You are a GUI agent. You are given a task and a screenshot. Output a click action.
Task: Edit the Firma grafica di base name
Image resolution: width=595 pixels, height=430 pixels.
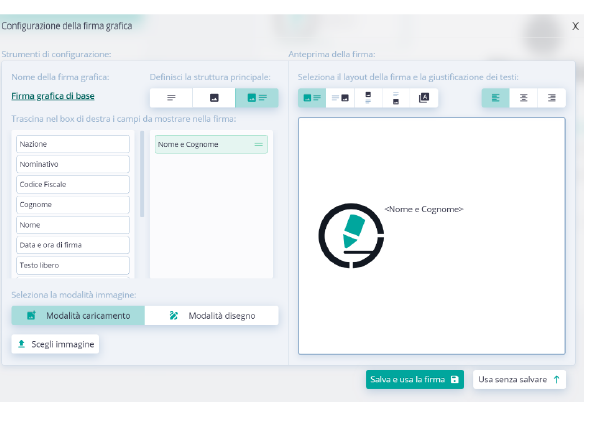coord(53,96)
